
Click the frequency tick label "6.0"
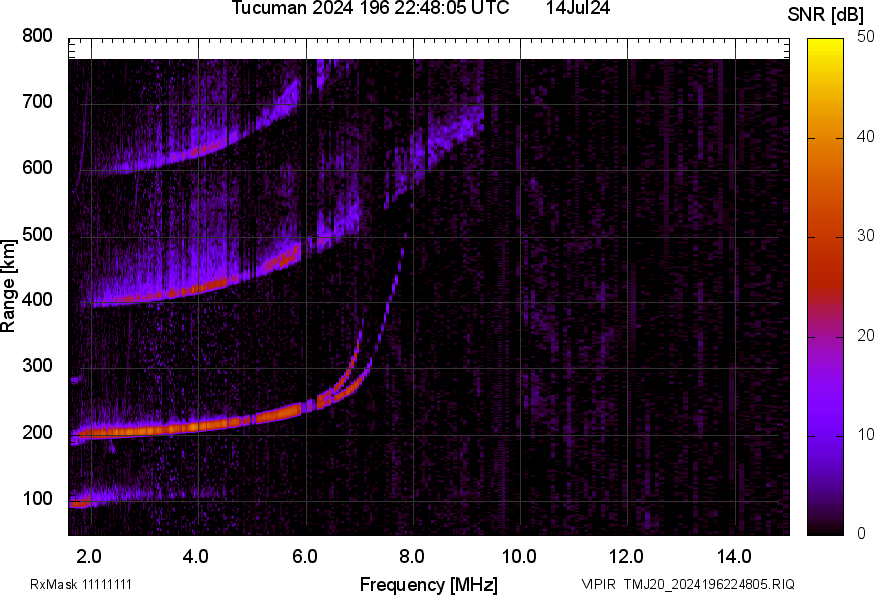click(304, 556)
